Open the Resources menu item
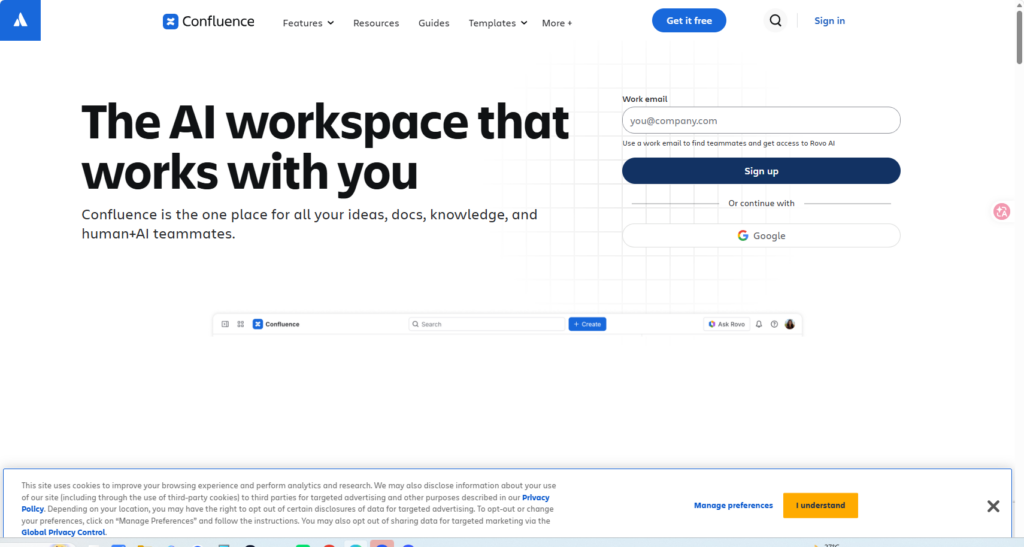This screenshot has height=547, width=1024. pos(376,23)
